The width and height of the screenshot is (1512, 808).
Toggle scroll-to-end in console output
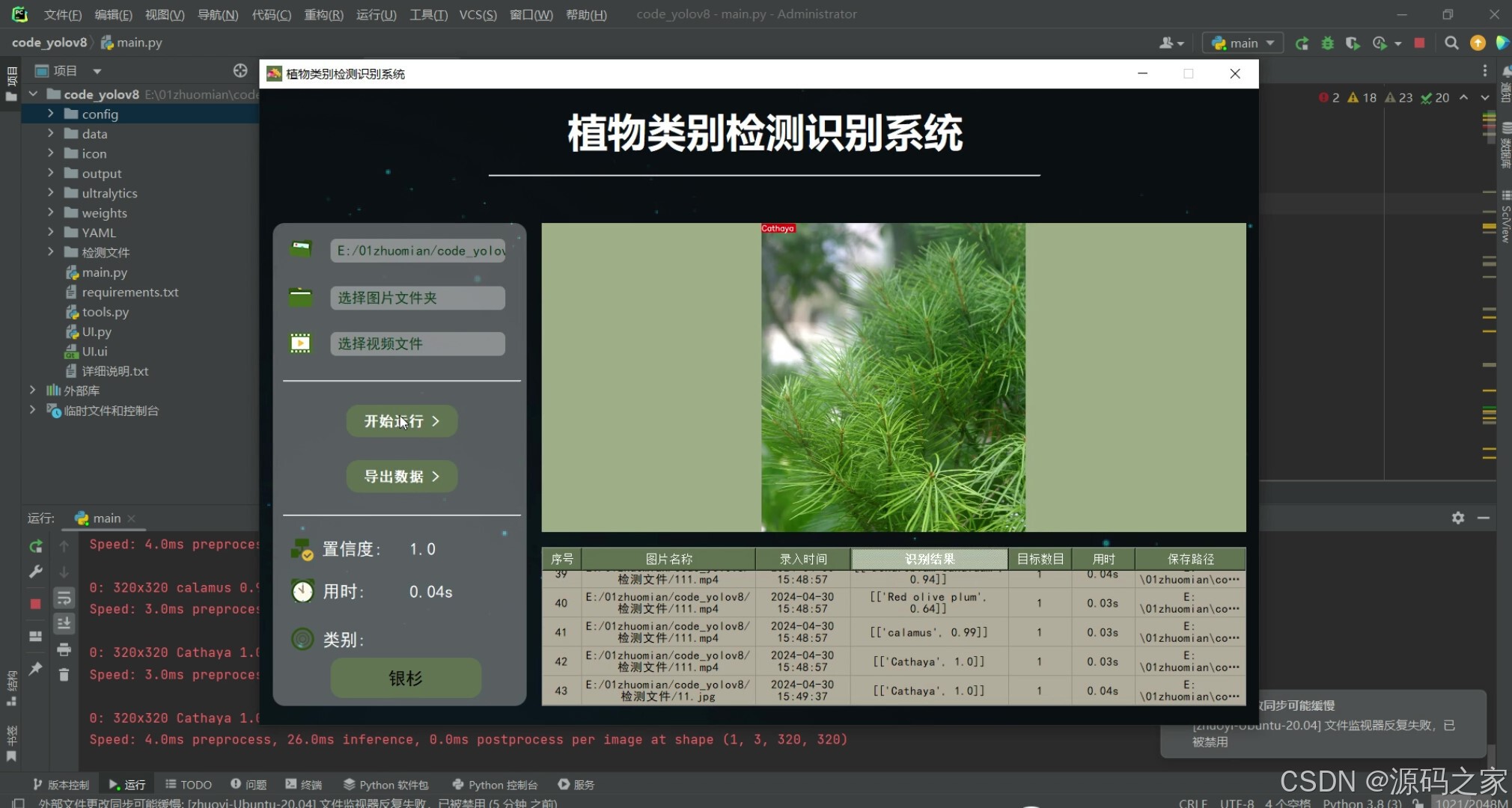64,622
